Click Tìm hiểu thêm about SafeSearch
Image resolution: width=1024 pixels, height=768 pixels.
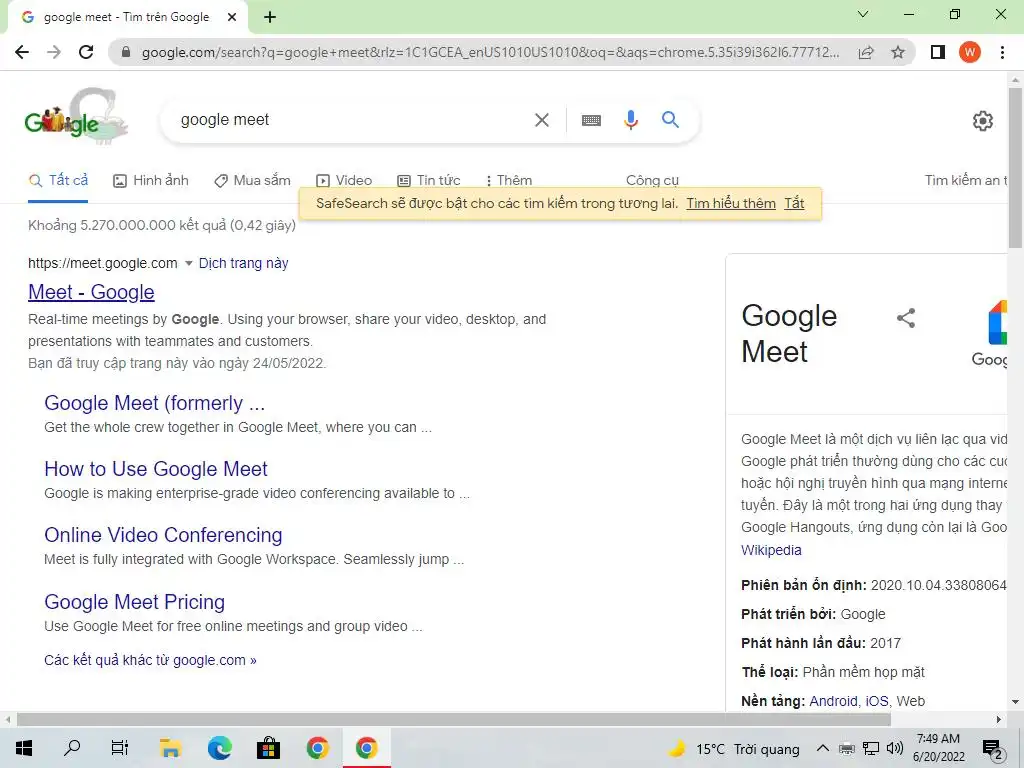pos(731,204)
